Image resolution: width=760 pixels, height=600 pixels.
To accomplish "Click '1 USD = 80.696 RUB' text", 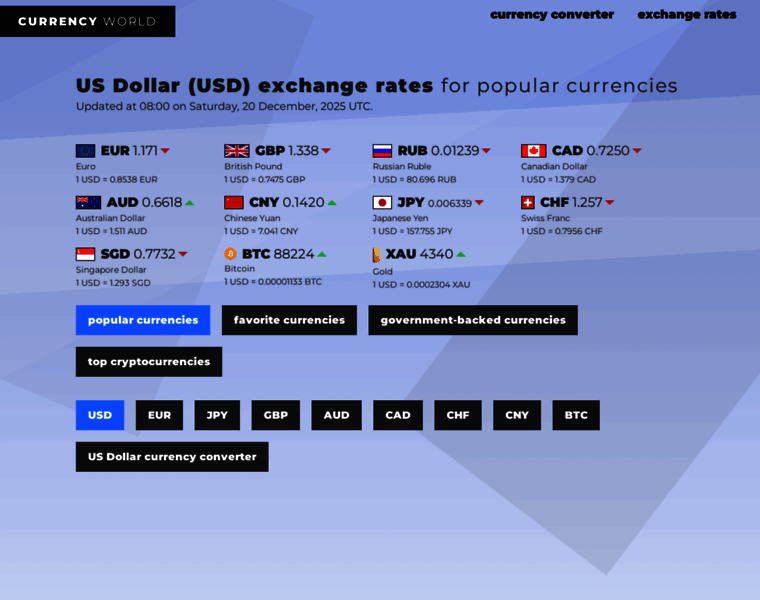I will (414, 179).
